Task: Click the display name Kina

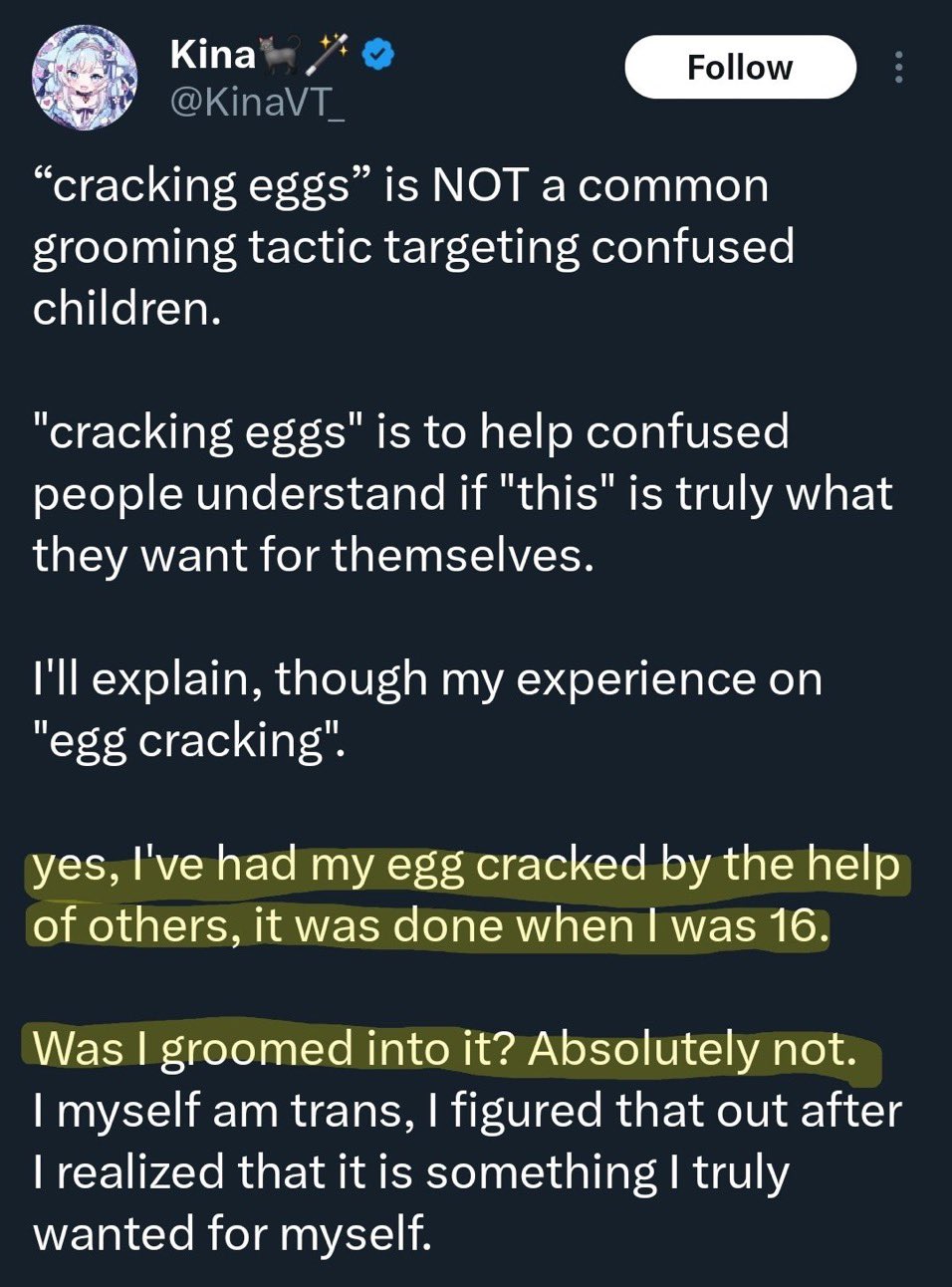Action: tap(212, 54)
